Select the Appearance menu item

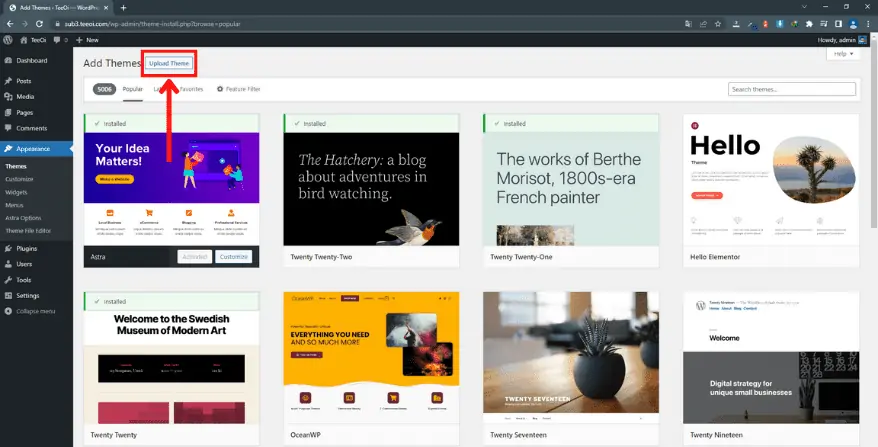[36, 148]
